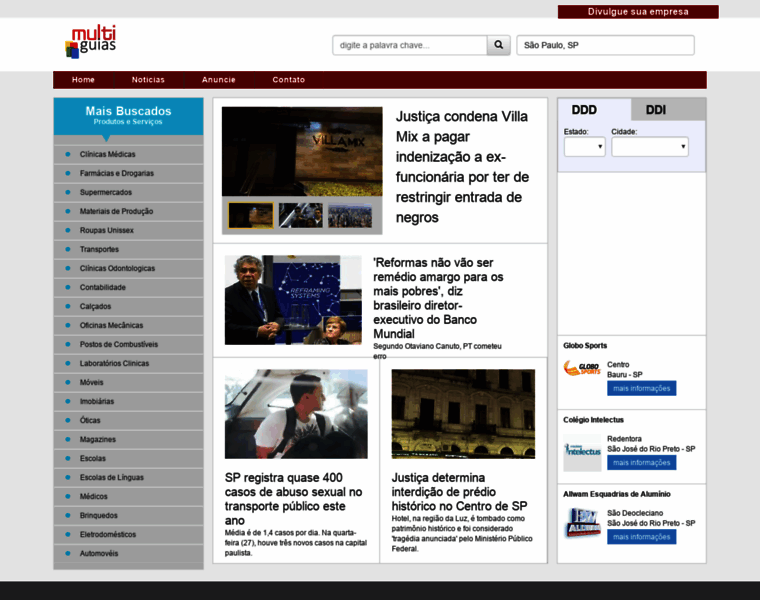Open the Banco Mundial director photo
Image resolution: width=760 pixels, height=600 pixels.
(293, 300)
